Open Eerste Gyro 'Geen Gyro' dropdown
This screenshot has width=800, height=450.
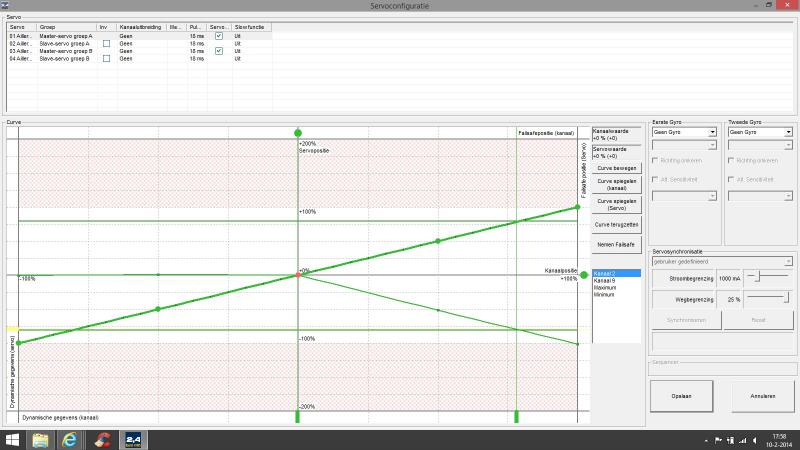point(684,132)
